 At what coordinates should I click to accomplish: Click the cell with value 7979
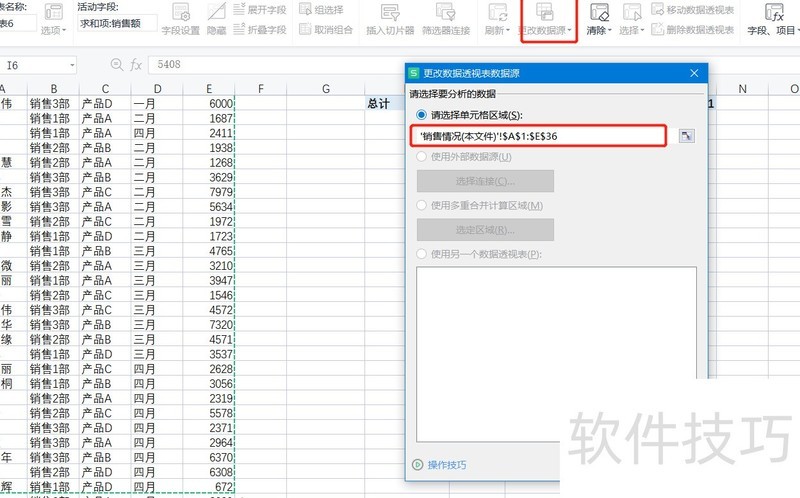(209, 192)
